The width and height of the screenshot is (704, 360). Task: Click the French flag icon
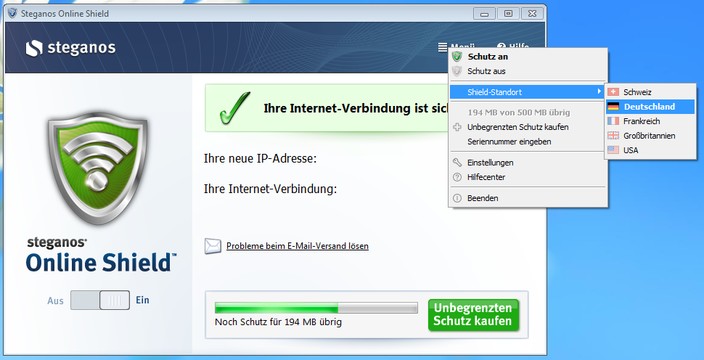click(613, 121)
